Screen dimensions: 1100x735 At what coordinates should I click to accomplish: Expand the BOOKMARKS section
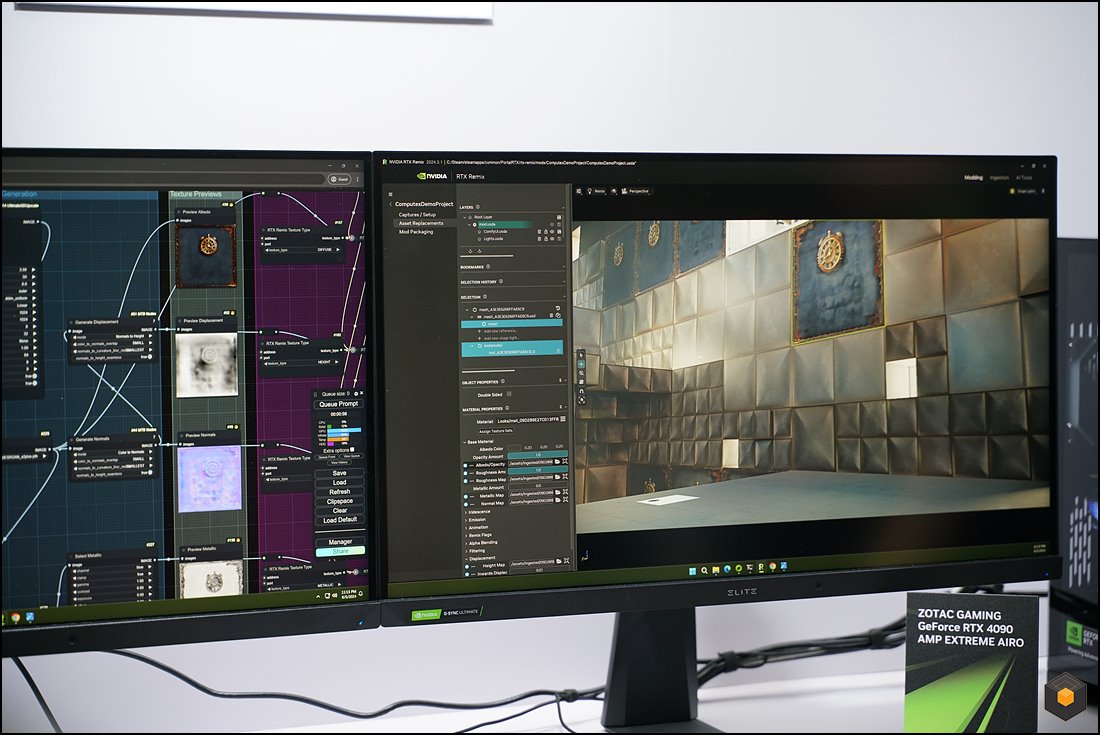point(564,267)
